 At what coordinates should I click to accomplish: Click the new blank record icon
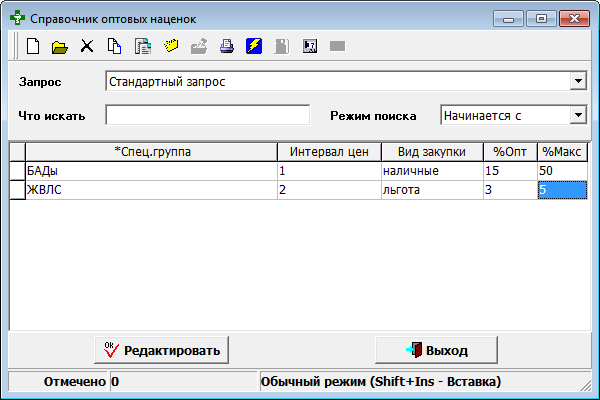click(x=33, y=46)
